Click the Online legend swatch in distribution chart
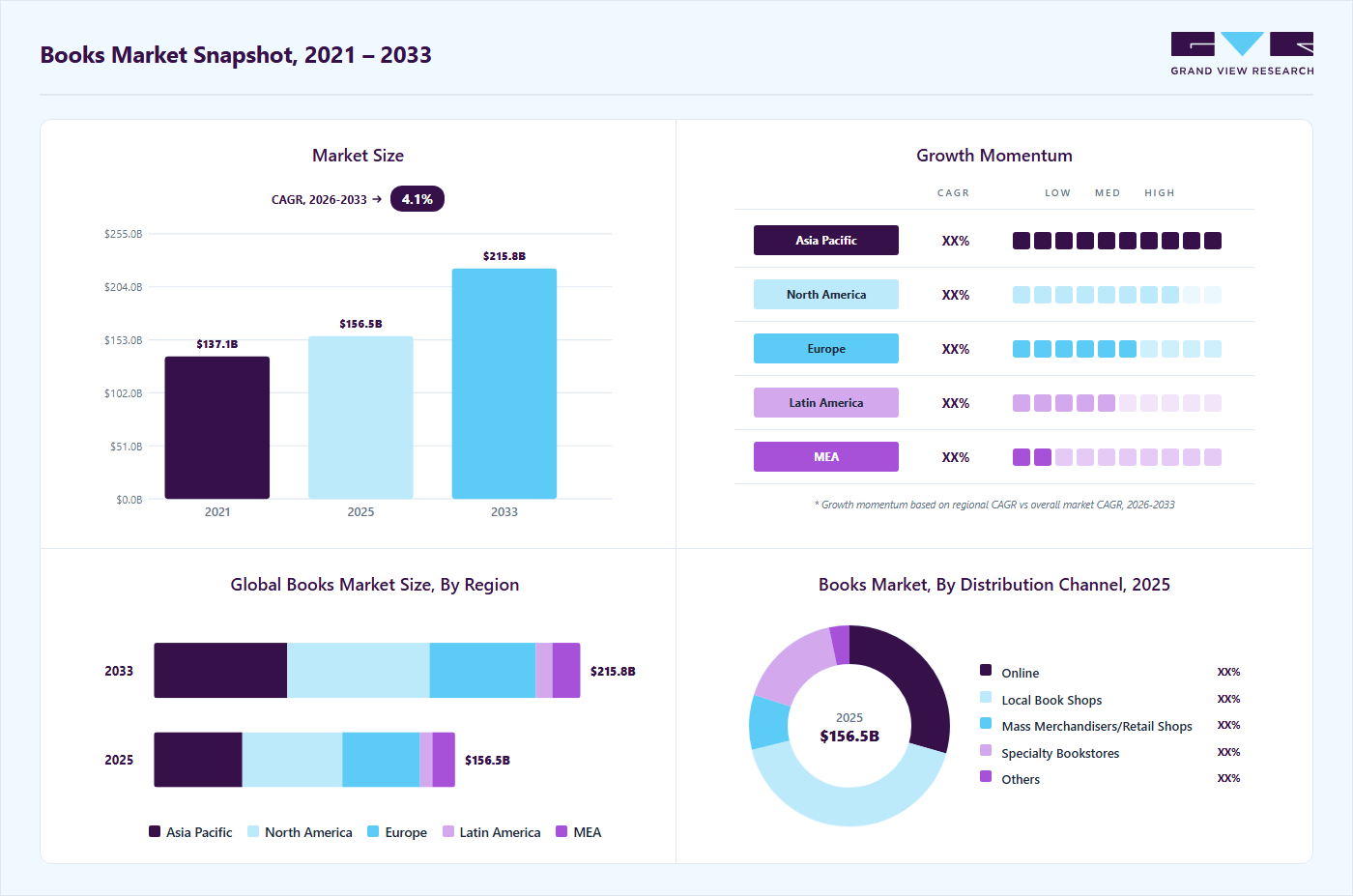This screenshot has width=1353, height=896. pos(986,670)
